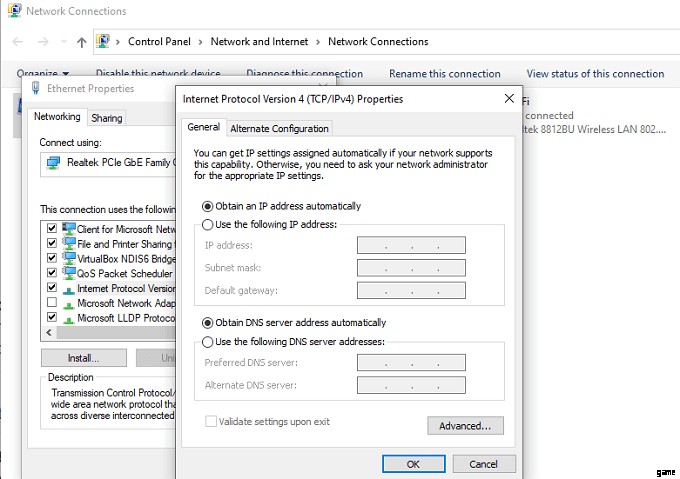Select Use the following IP address
This screenshot has height=479, width=680.
coord(208,225)
